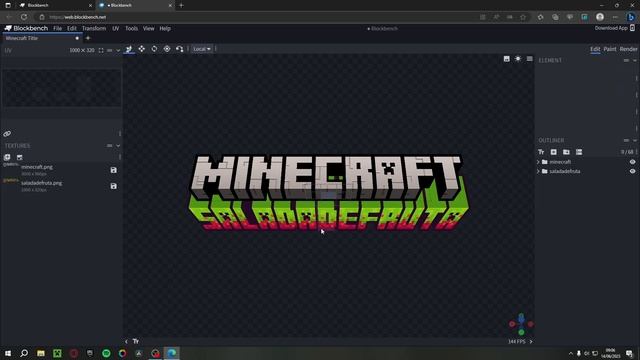The image size is (640, 360).
Task: Open the File menu
Action: [58, 28]
